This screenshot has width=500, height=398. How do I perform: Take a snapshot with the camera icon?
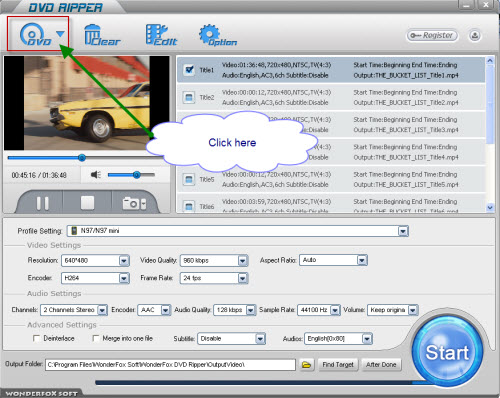tap(131, 203)
